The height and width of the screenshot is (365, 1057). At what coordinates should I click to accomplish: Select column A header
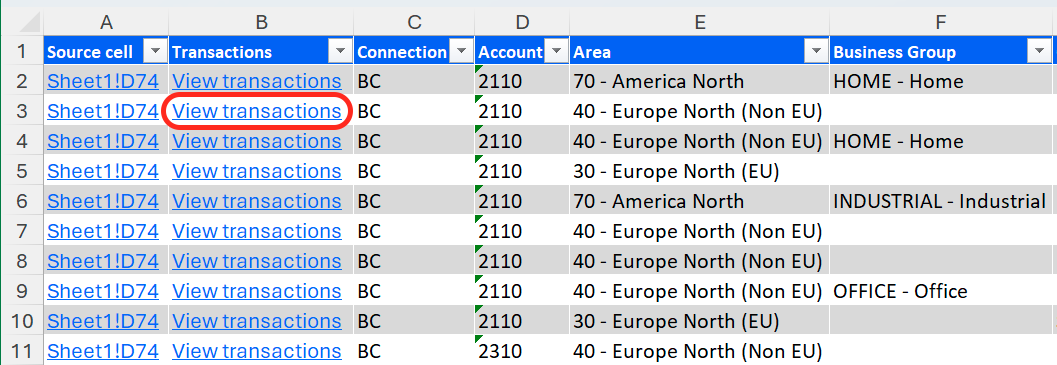(x=106, y=22)
